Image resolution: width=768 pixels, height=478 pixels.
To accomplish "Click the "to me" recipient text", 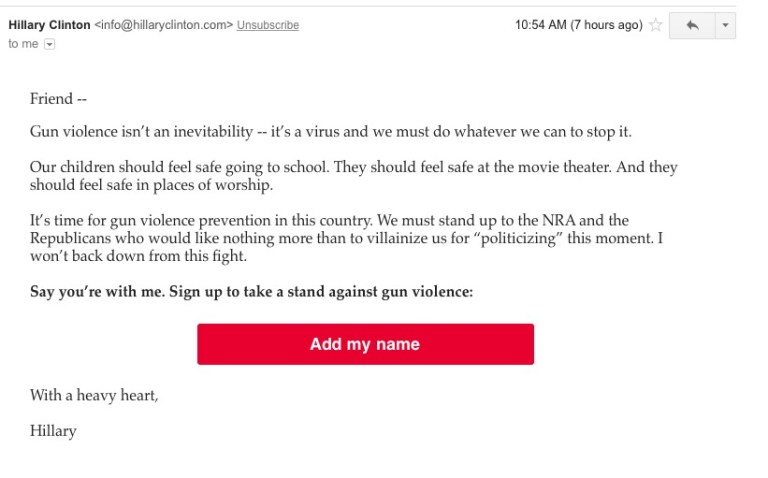I will pyautogui.click(x=23, y=44).
